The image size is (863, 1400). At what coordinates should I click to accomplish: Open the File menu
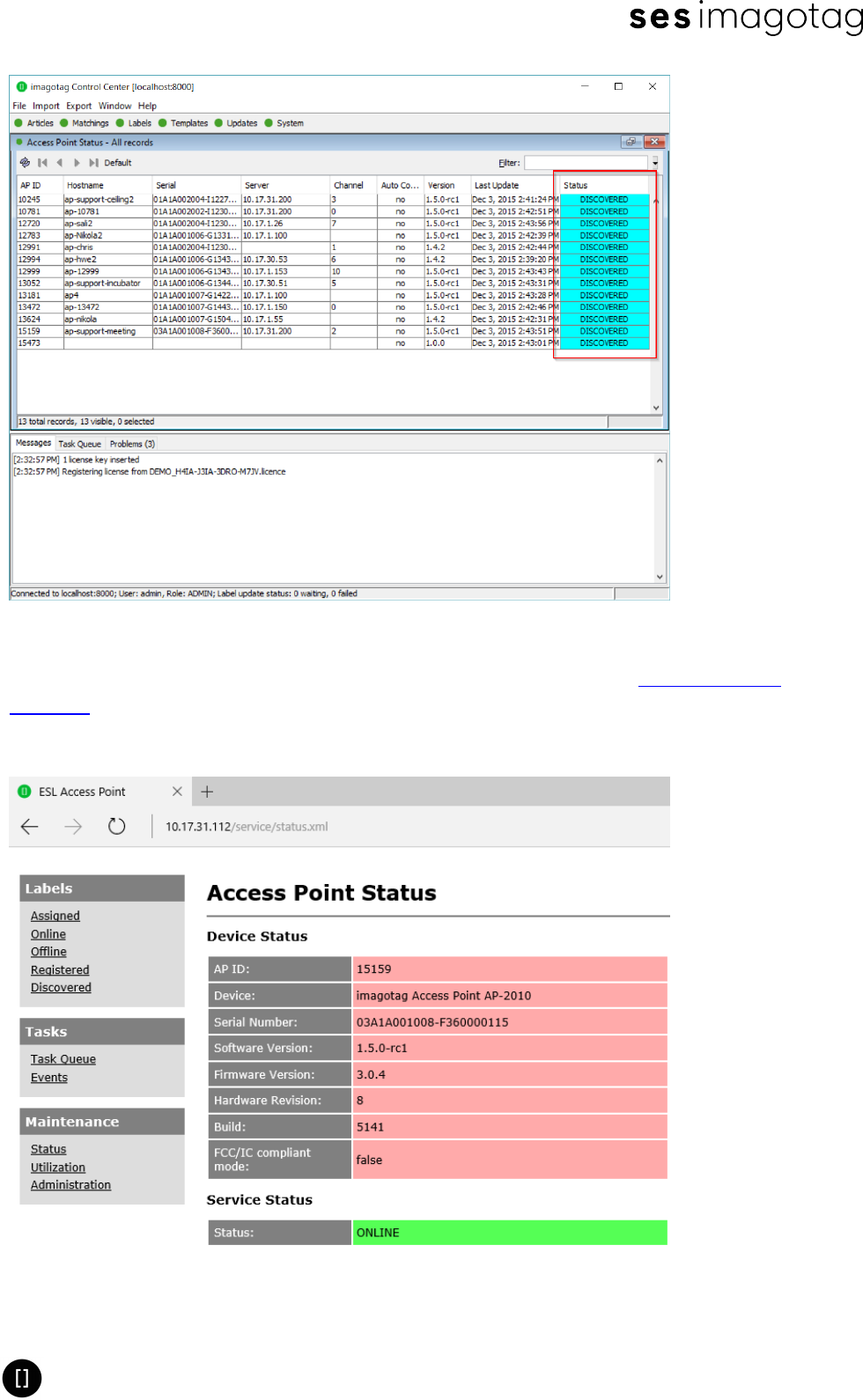pyautogui.click(x=19, y=106)
